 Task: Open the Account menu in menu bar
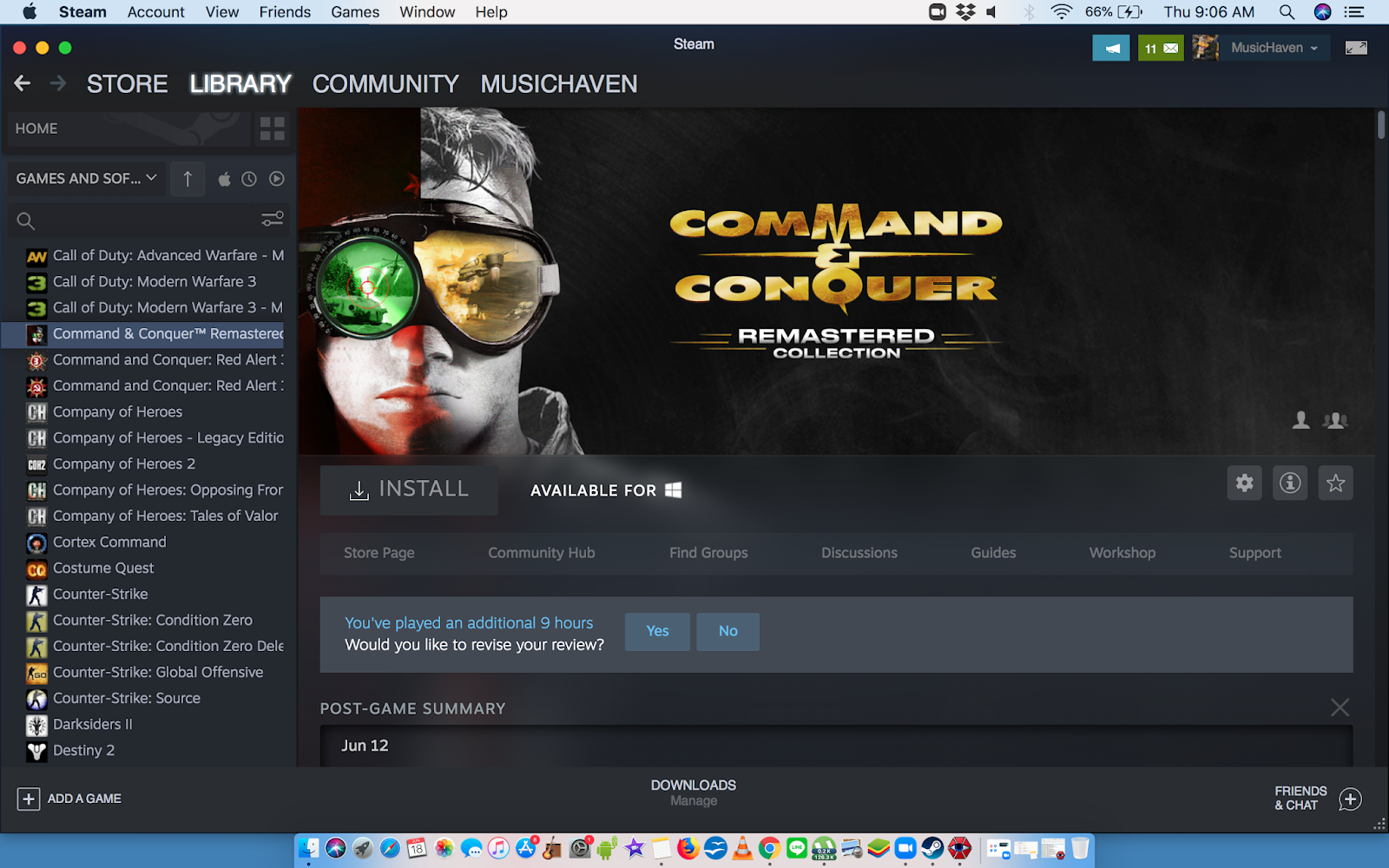156,12
